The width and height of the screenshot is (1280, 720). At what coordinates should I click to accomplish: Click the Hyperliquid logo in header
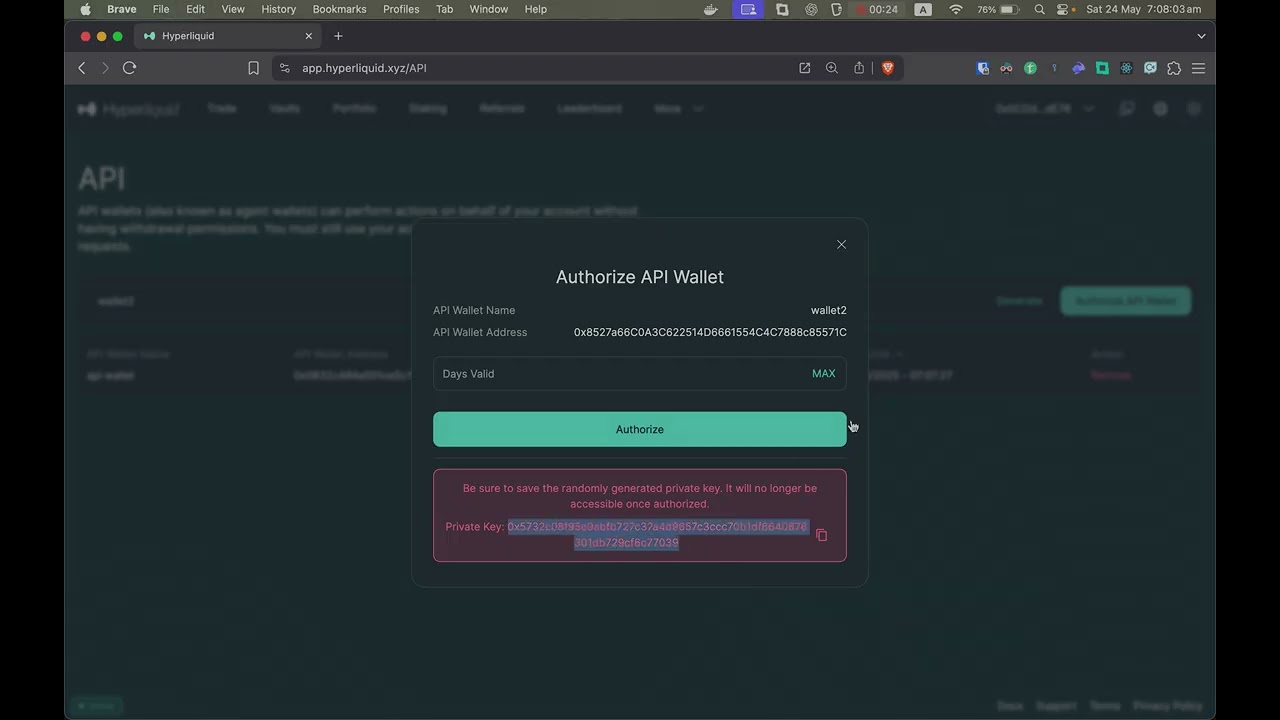coord(128,109)
